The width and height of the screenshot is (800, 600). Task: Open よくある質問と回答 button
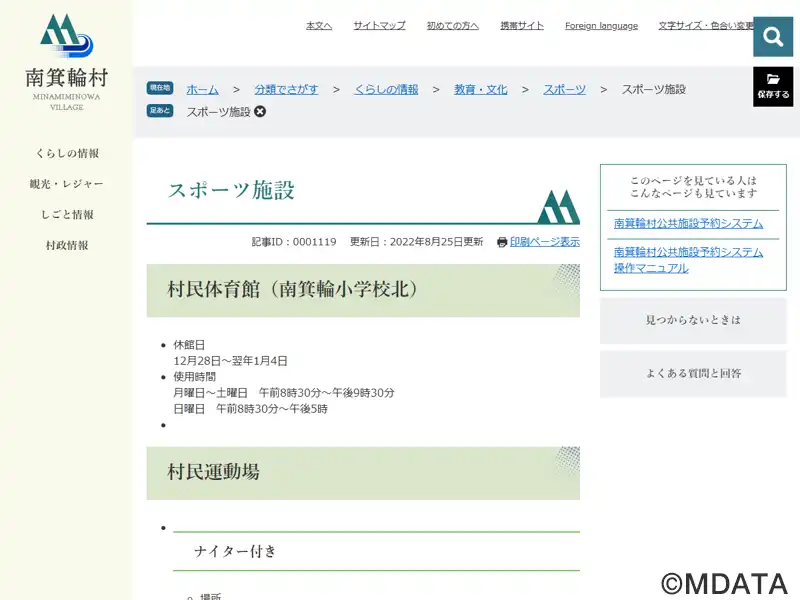point(693,373)
